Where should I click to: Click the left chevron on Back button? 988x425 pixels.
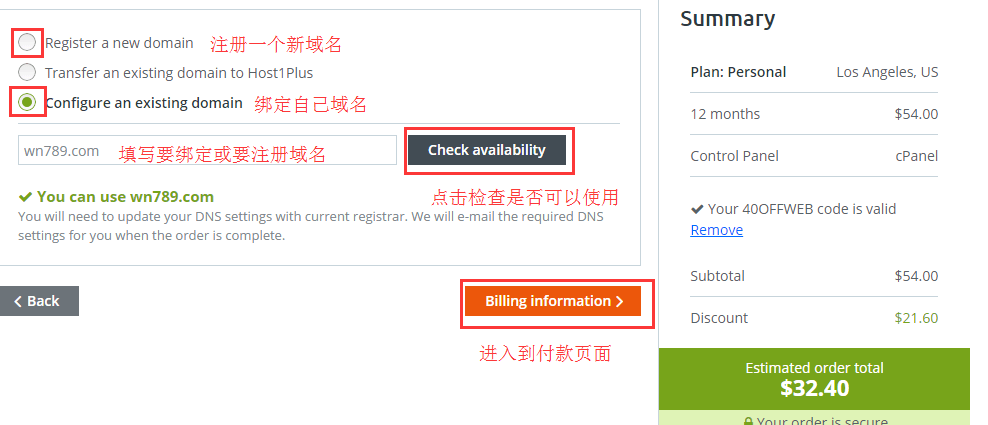(17, 301)
